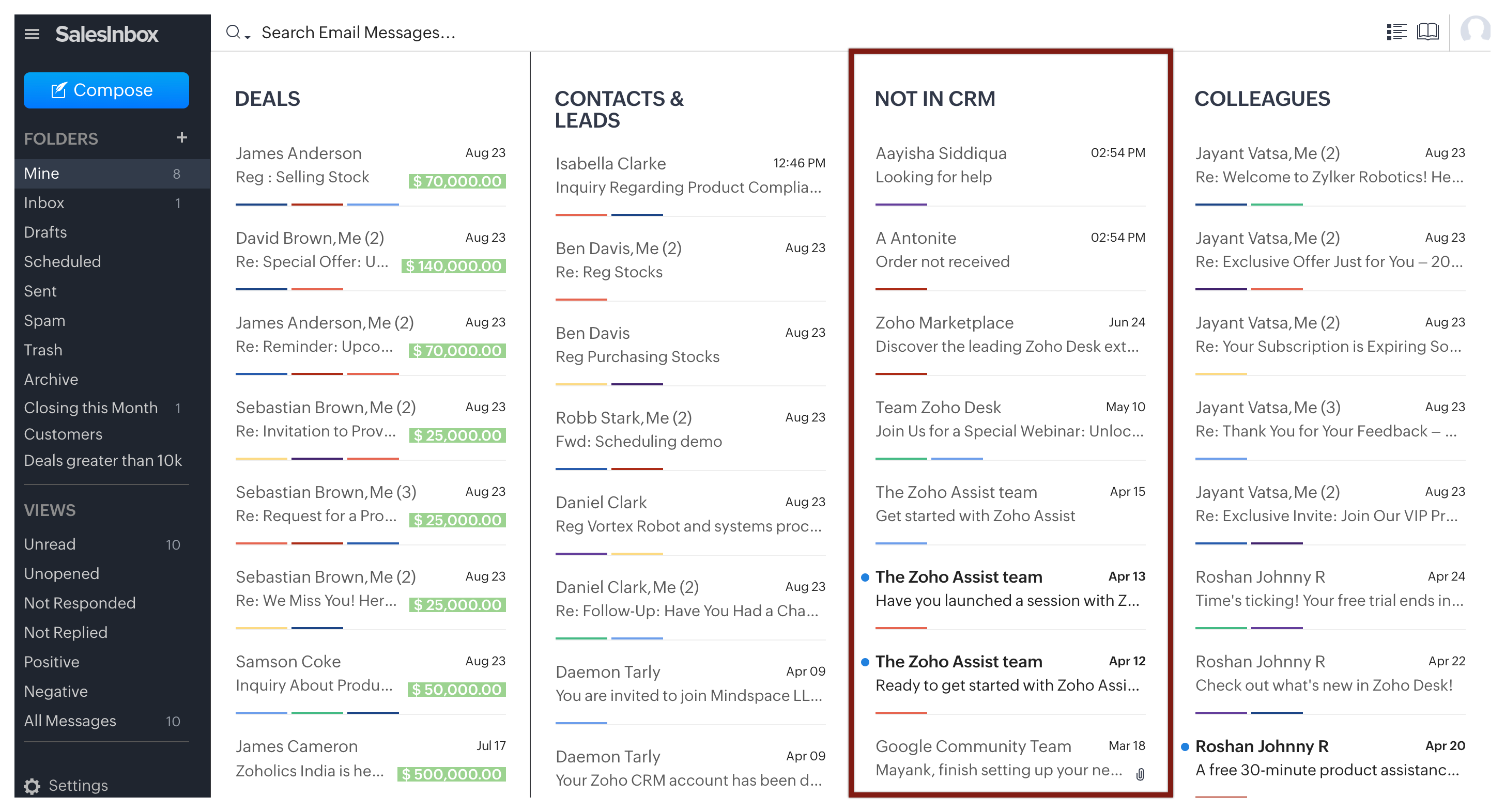
Task: Switch to list view layout icon
Action: pos(1396,32)
